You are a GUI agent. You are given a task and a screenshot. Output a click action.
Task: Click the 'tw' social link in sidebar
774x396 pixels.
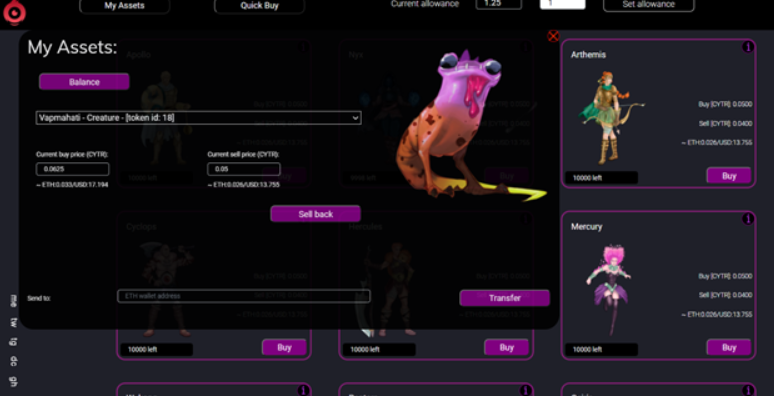13,322
